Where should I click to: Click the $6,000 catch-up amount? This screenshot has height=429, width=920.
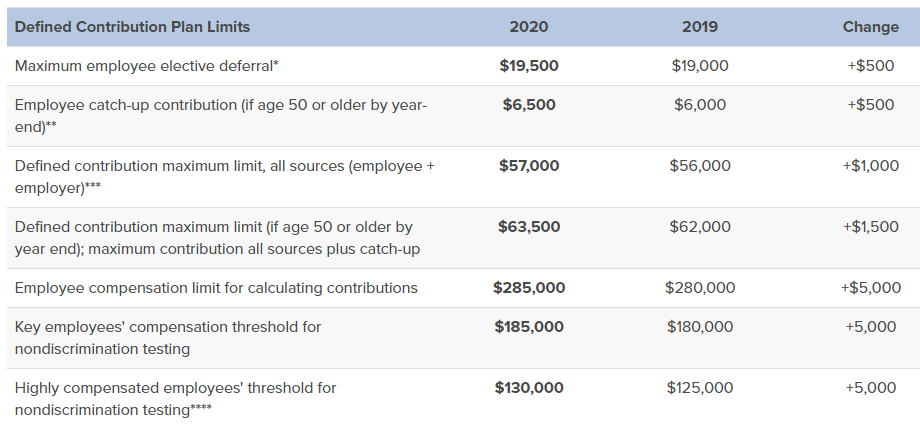[699, 105]
